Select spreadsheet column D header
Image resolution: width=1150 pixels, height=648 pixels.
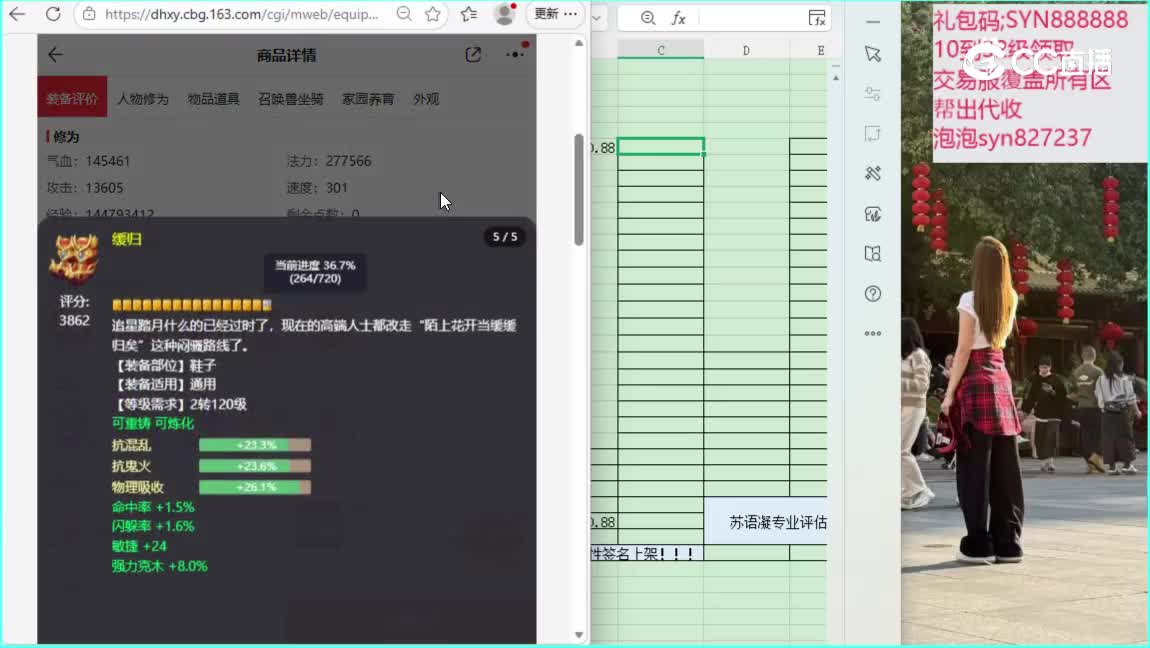click(747, 51)
